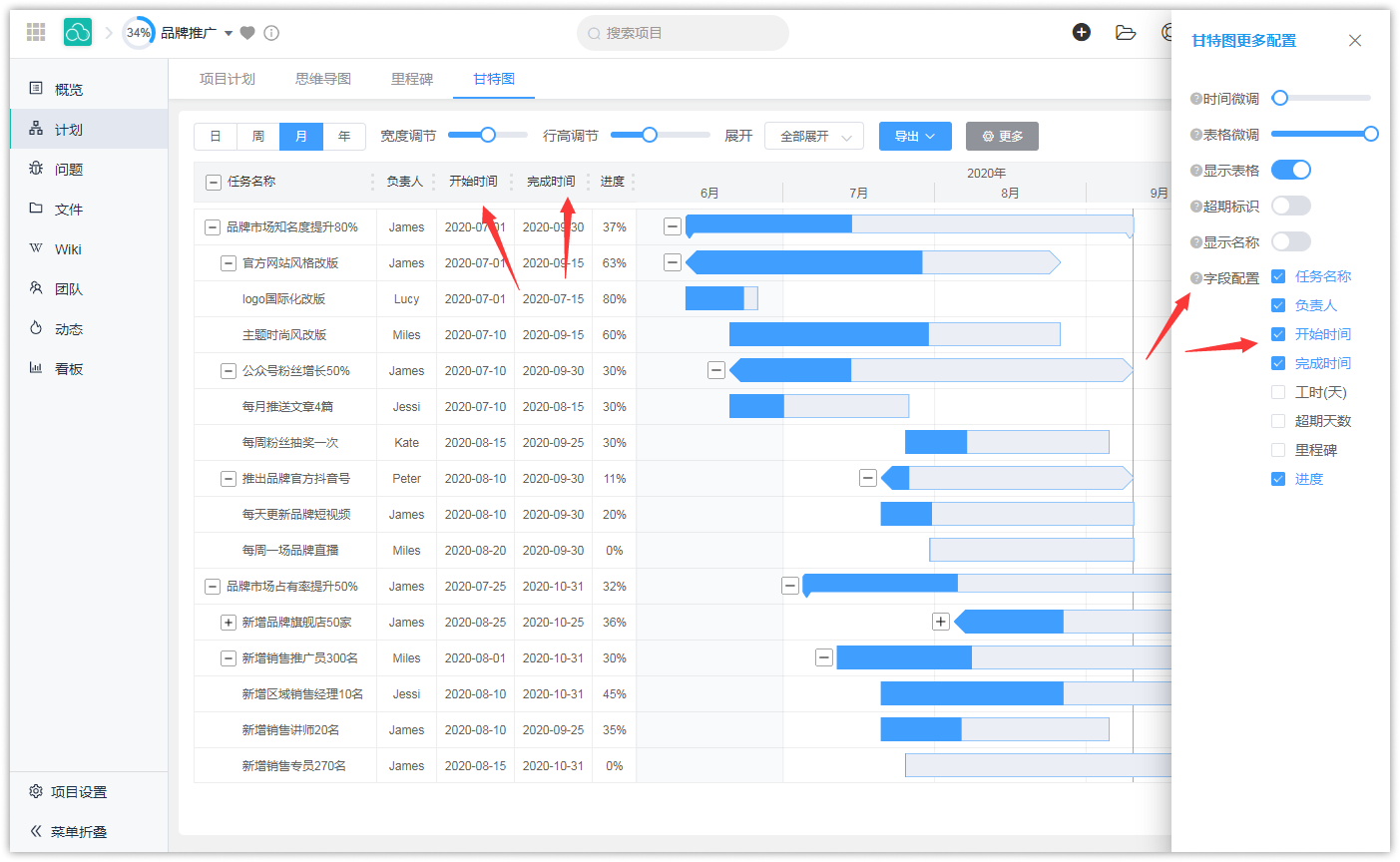Open the 全部展开 dropdown
Image resolution: width=1400 pixels, height=862 pixels.
click(x=813, y=136)
